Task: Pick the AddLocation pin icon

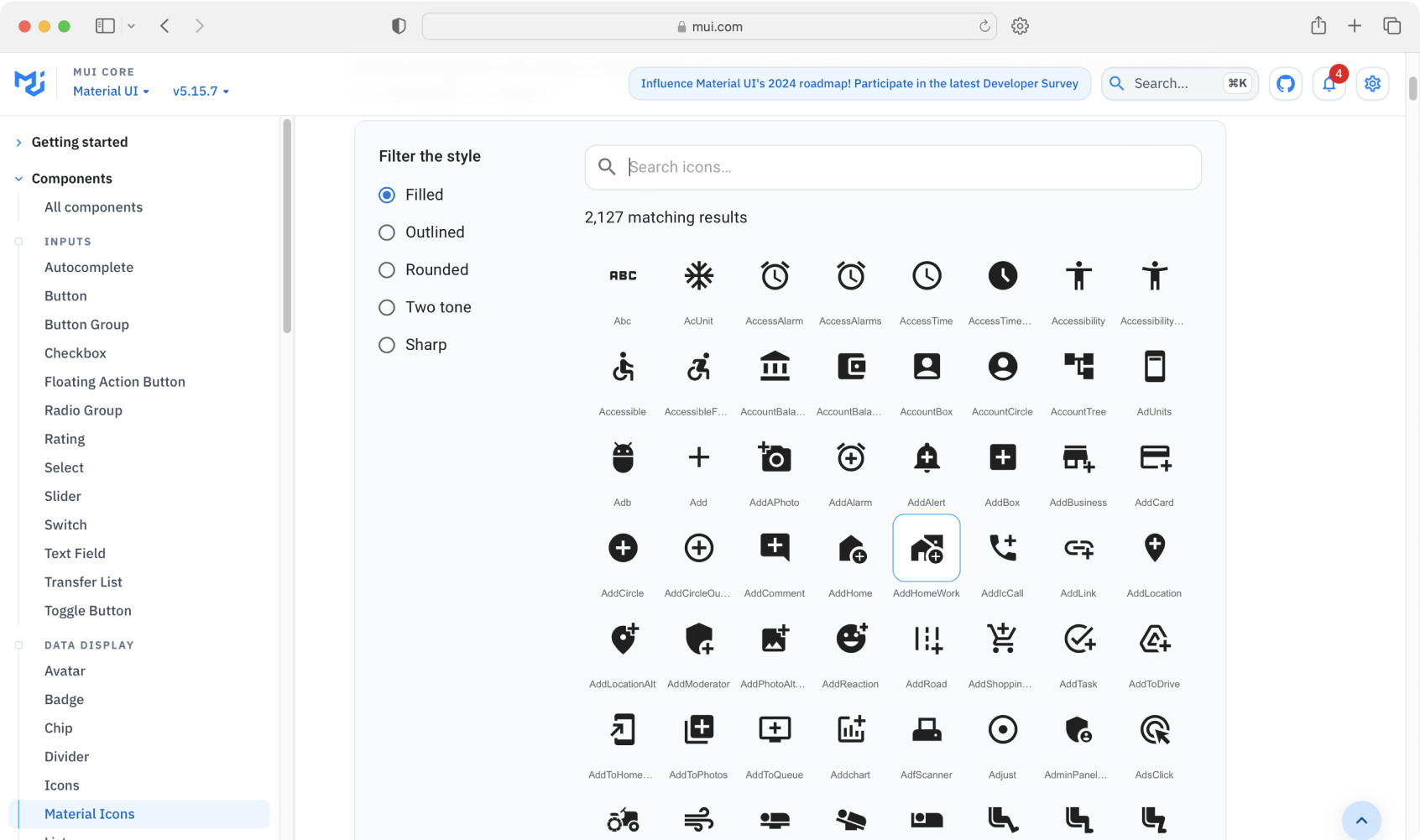Action: [x=1155, y=548]
